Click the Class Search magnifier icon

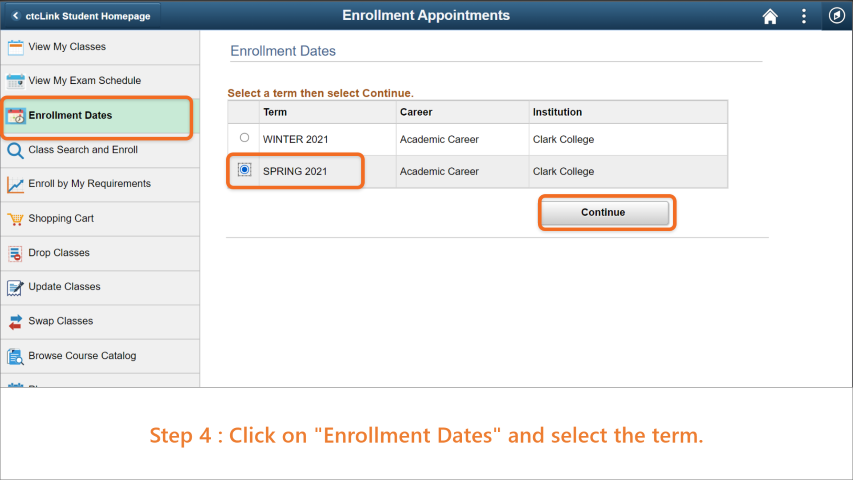[15, 150]
